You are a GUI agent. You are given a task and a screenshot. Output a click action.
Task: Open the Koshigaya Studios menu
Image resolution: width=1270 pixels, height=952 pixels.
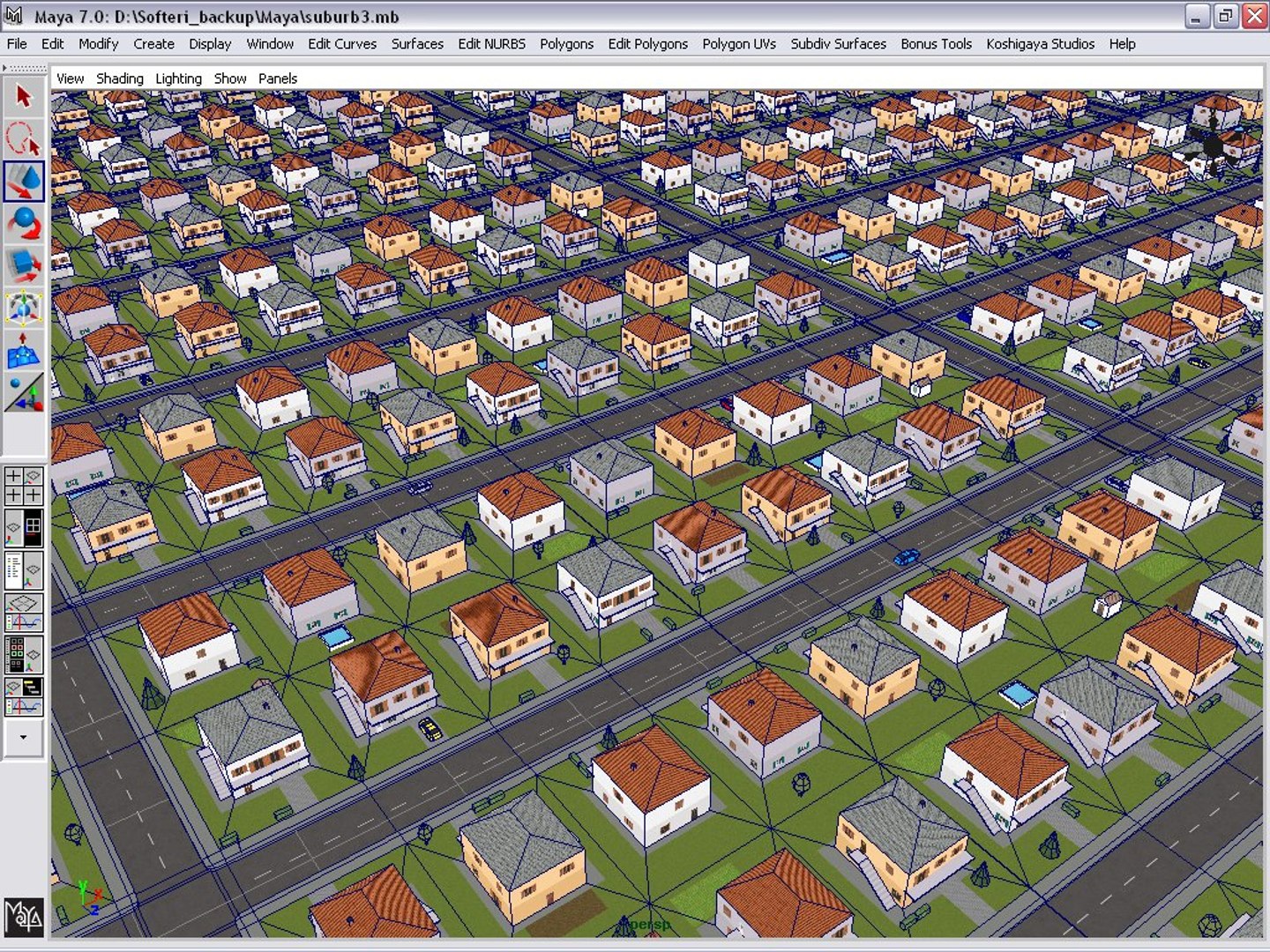coord(1041,44)
